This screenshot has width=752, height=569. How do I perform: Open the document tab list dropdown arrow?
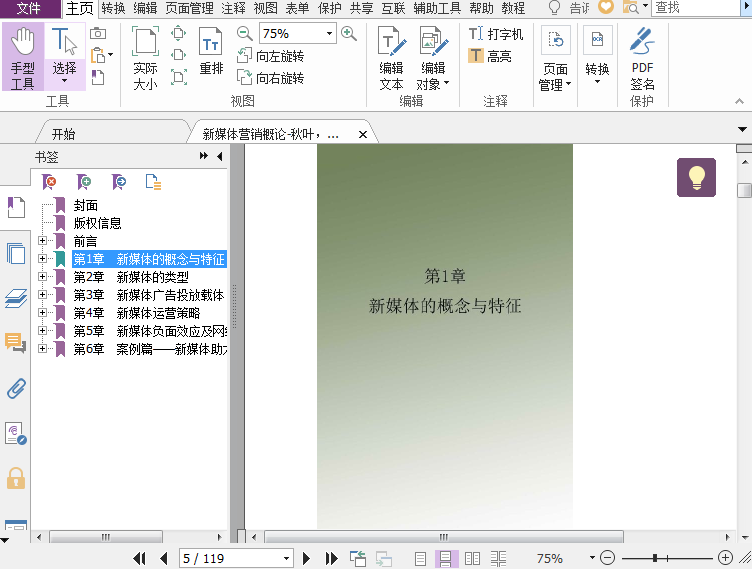pos(742,130)
